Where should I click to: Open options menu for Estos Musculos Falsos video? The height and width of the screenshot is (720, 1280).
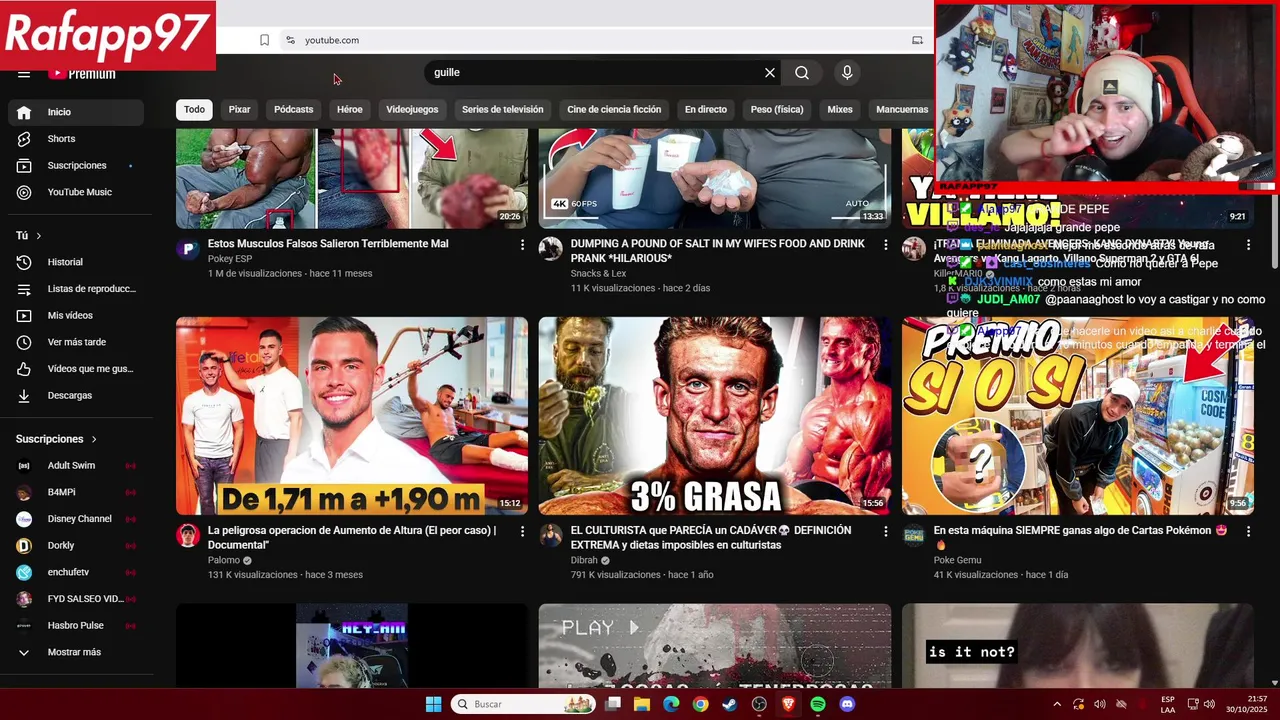(x=522, y=245)
